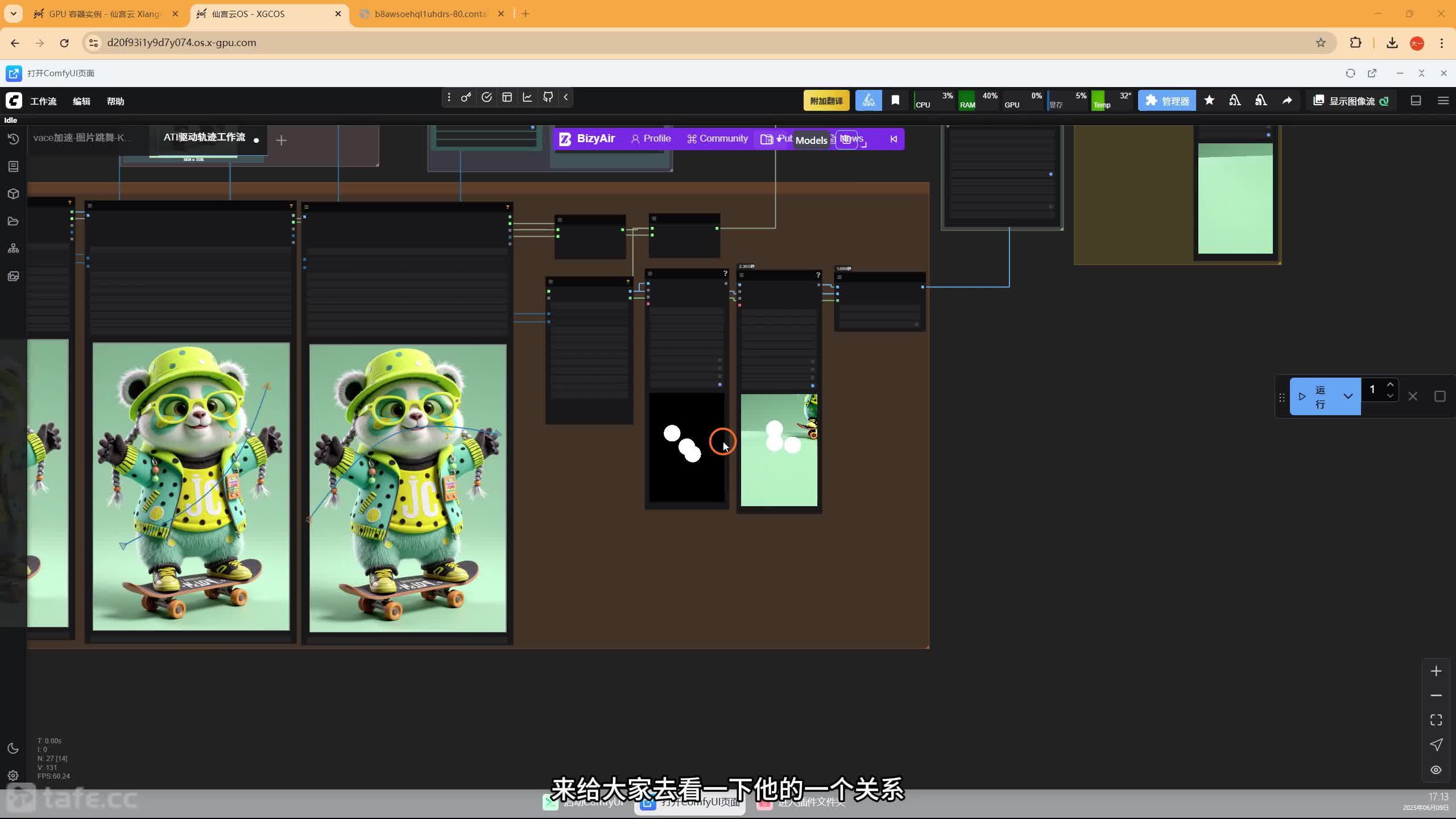Fit canvas view with frame icon
This screenshot has width=1456, height=819.
[1436, 720]
